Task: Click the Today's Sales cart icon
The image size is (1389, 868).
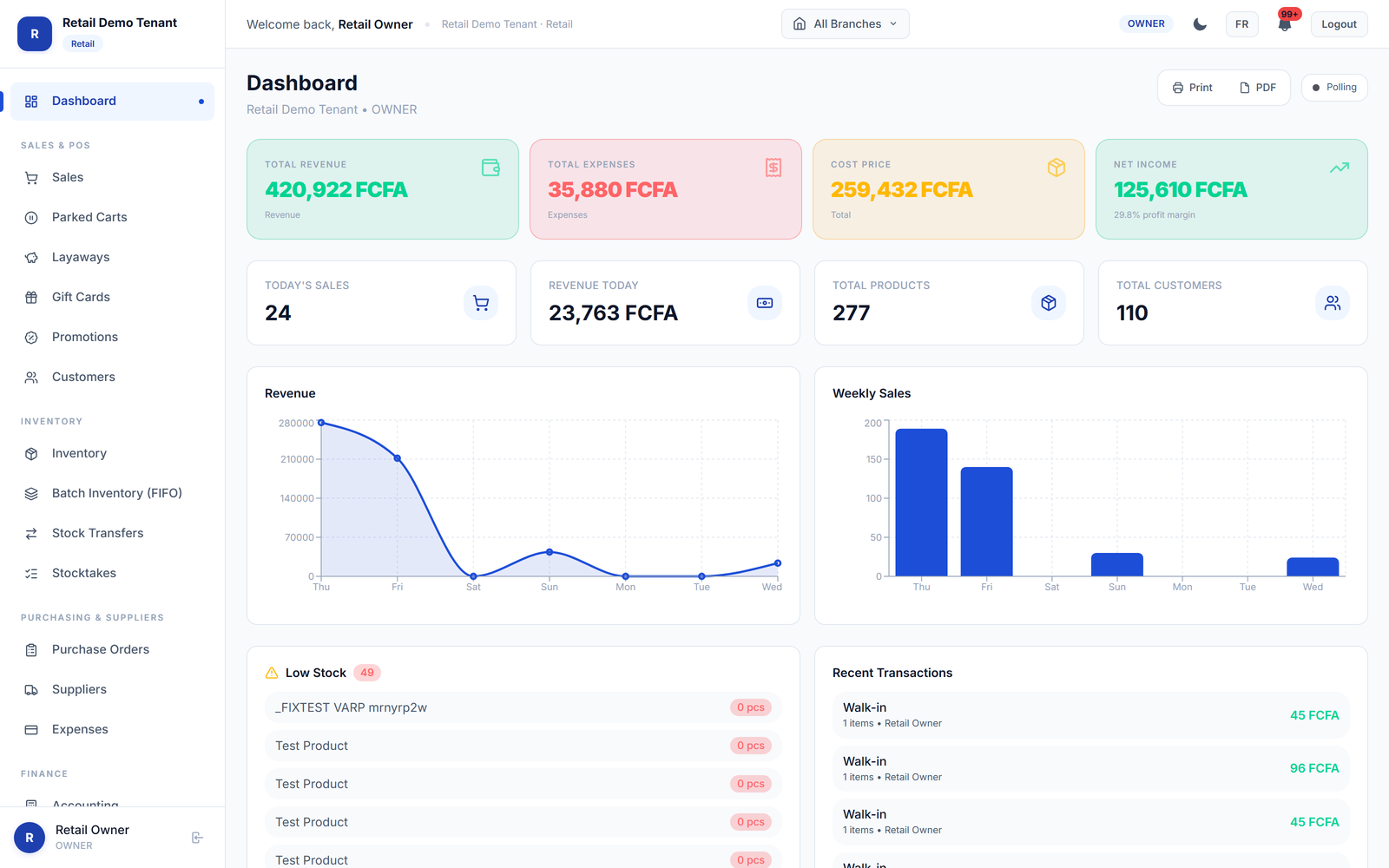Action: tap(481, 303)
